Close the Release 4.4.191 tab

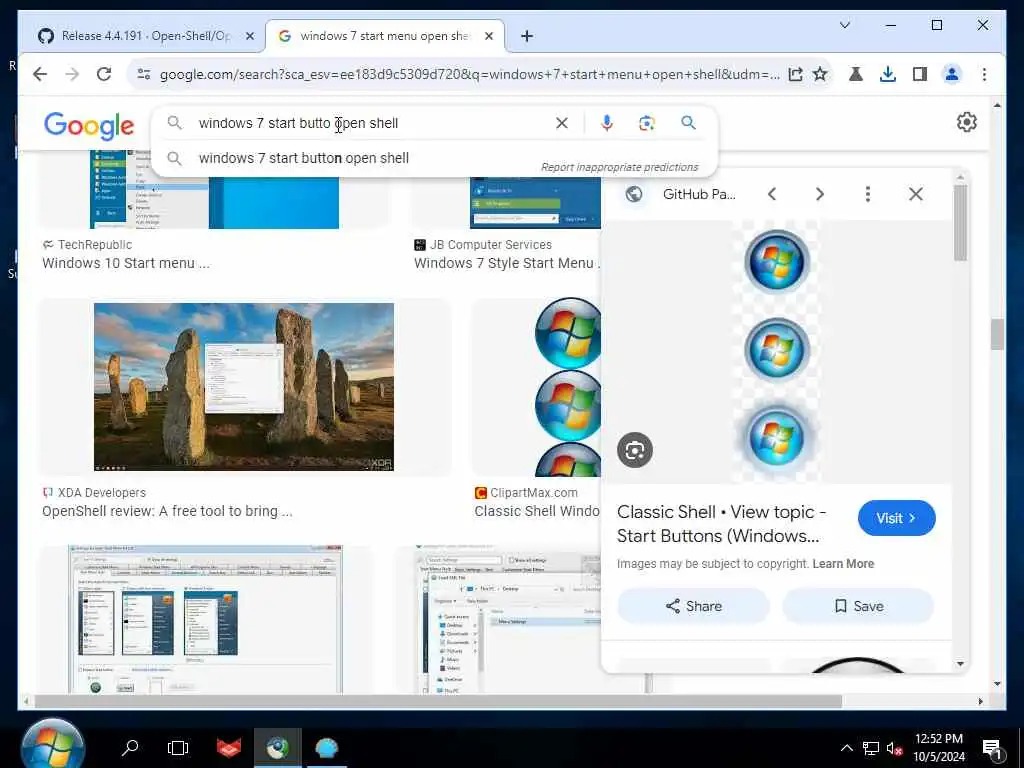point(249,36)
